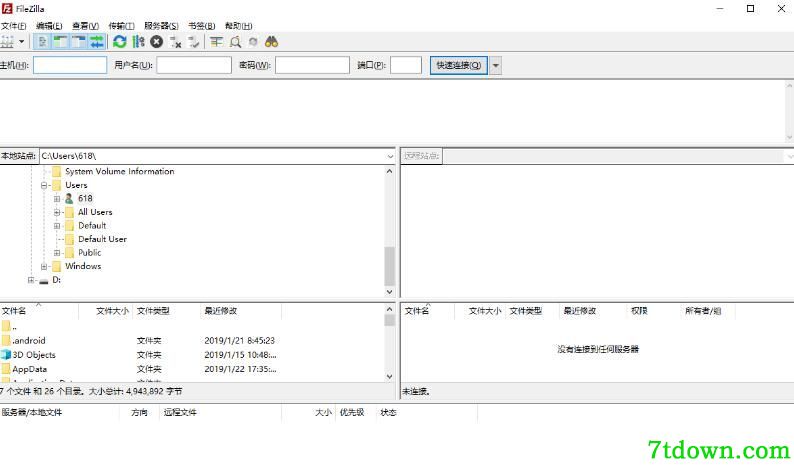Expand the D: drive node
This screenshot has height=469, width=794.
[x=31, y=280]
